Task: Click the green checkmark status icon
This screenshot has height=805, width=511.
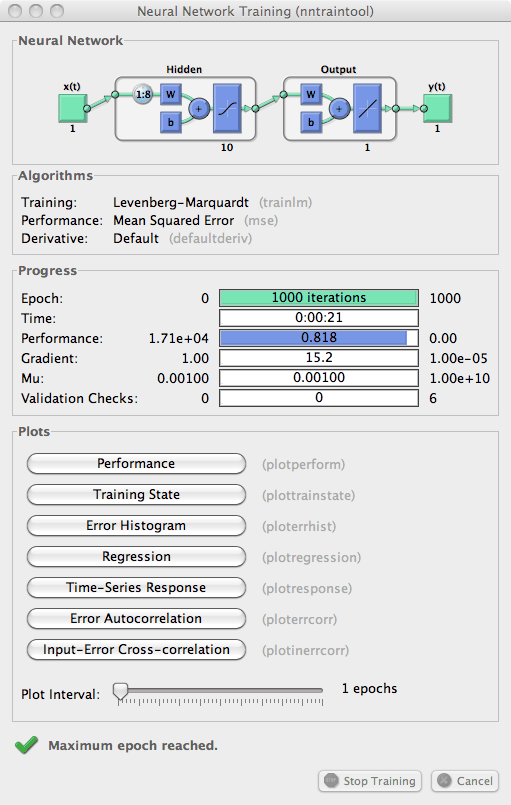Action: click(26, 745)
